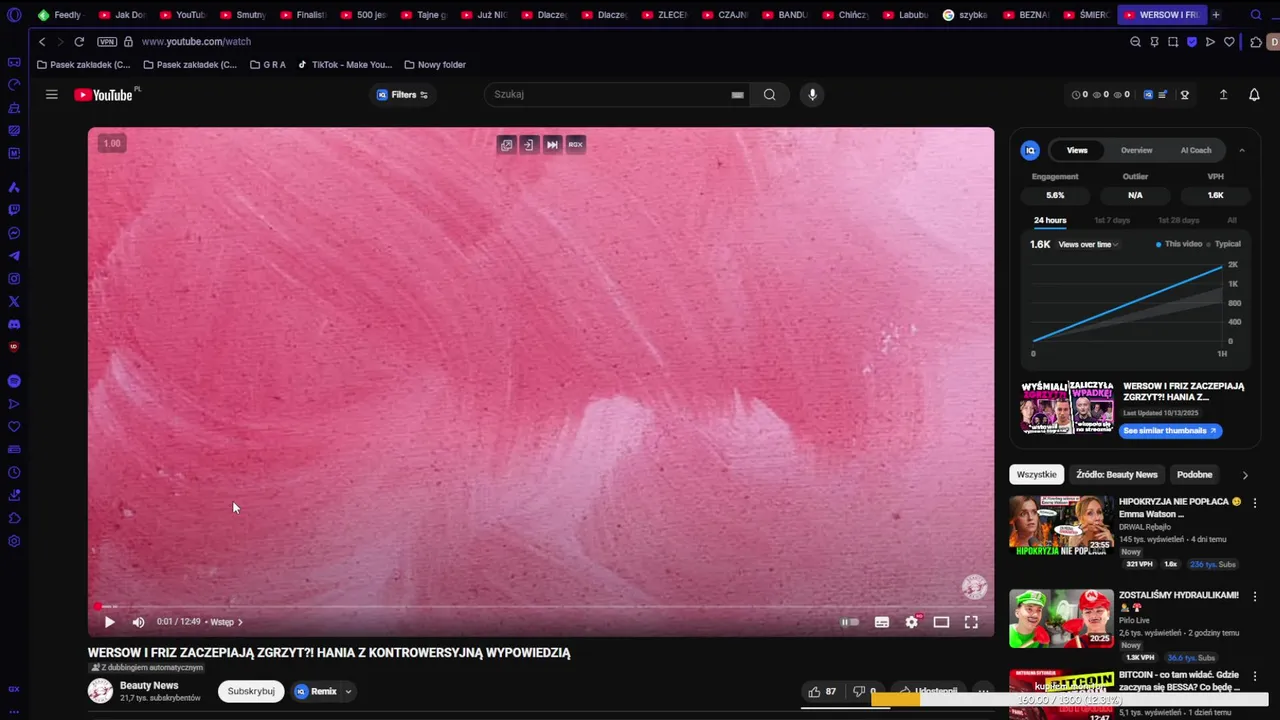
Task: Select the 1st 7 days range tab
Action: pyautogui.click(x=1112, y=220)
